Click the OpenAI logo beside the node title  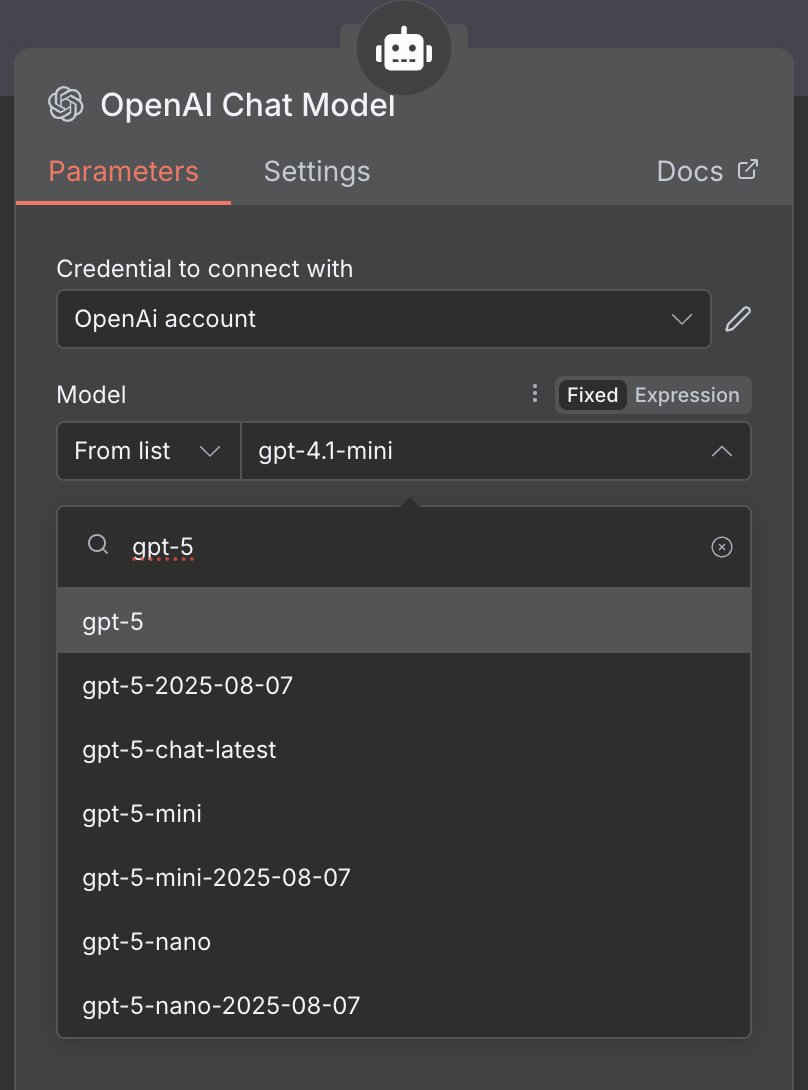(x=66, y=104)
